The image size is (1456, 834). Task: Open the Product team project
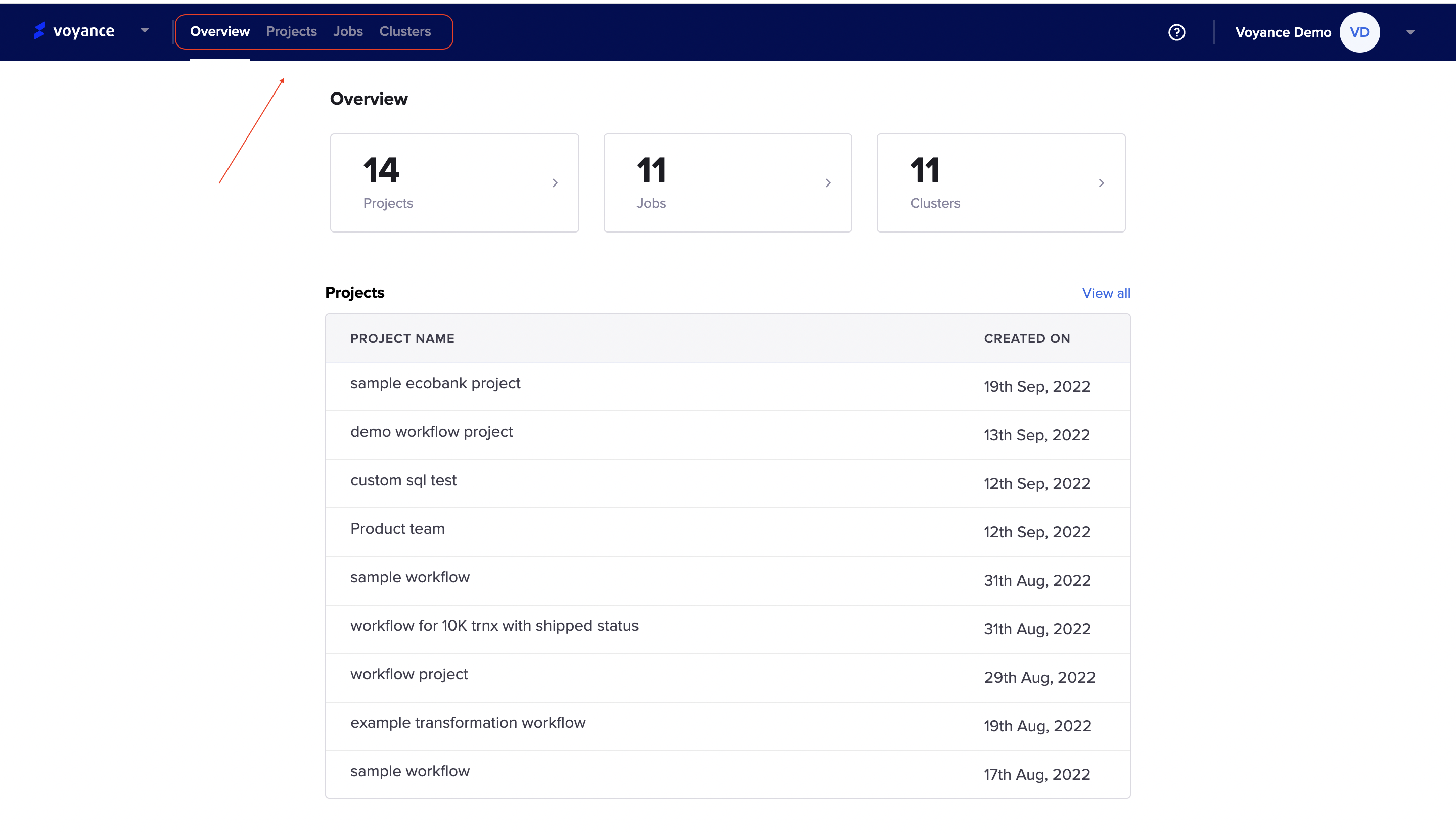(x=397, y=529)
